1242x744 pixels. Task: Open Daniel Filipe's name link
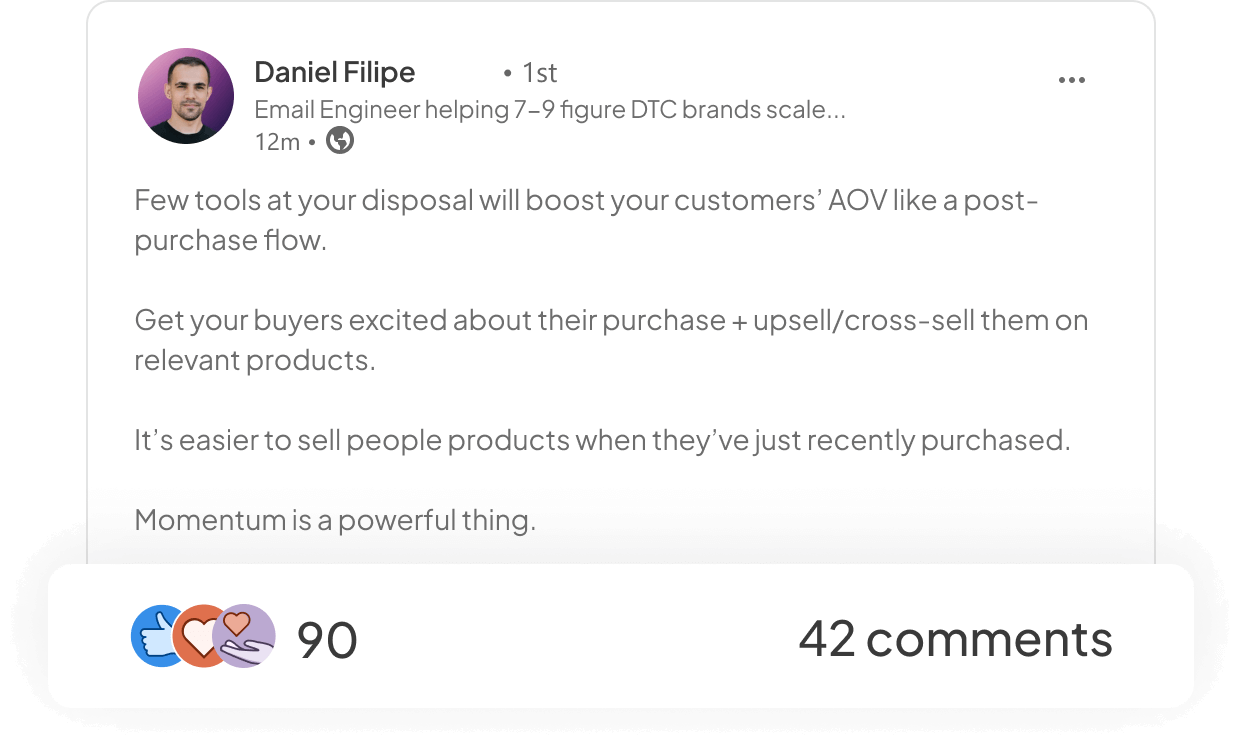[x=335, y=72]
